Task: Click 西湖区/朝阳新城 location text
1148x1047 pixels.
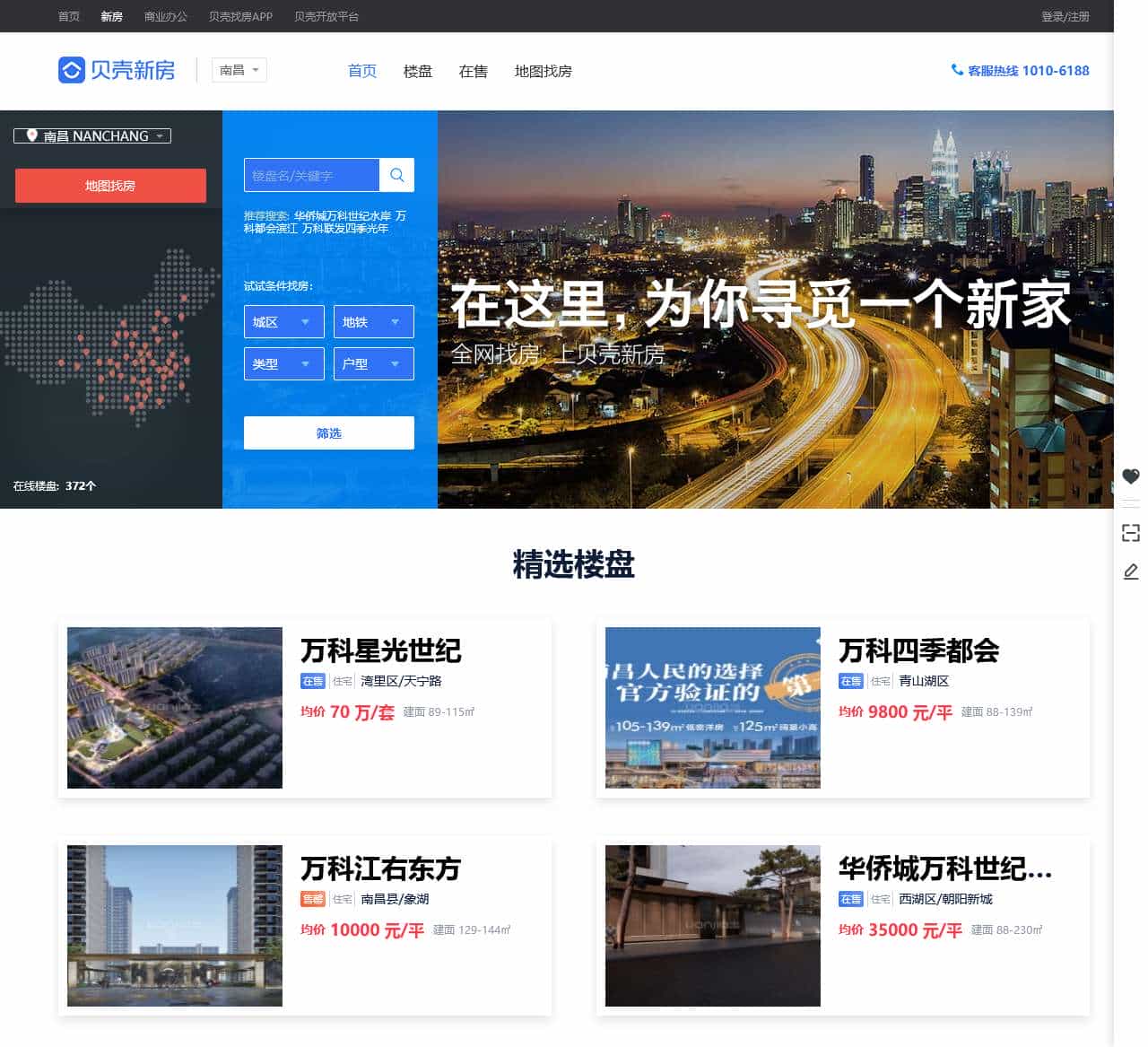Action: coord(946,899)
